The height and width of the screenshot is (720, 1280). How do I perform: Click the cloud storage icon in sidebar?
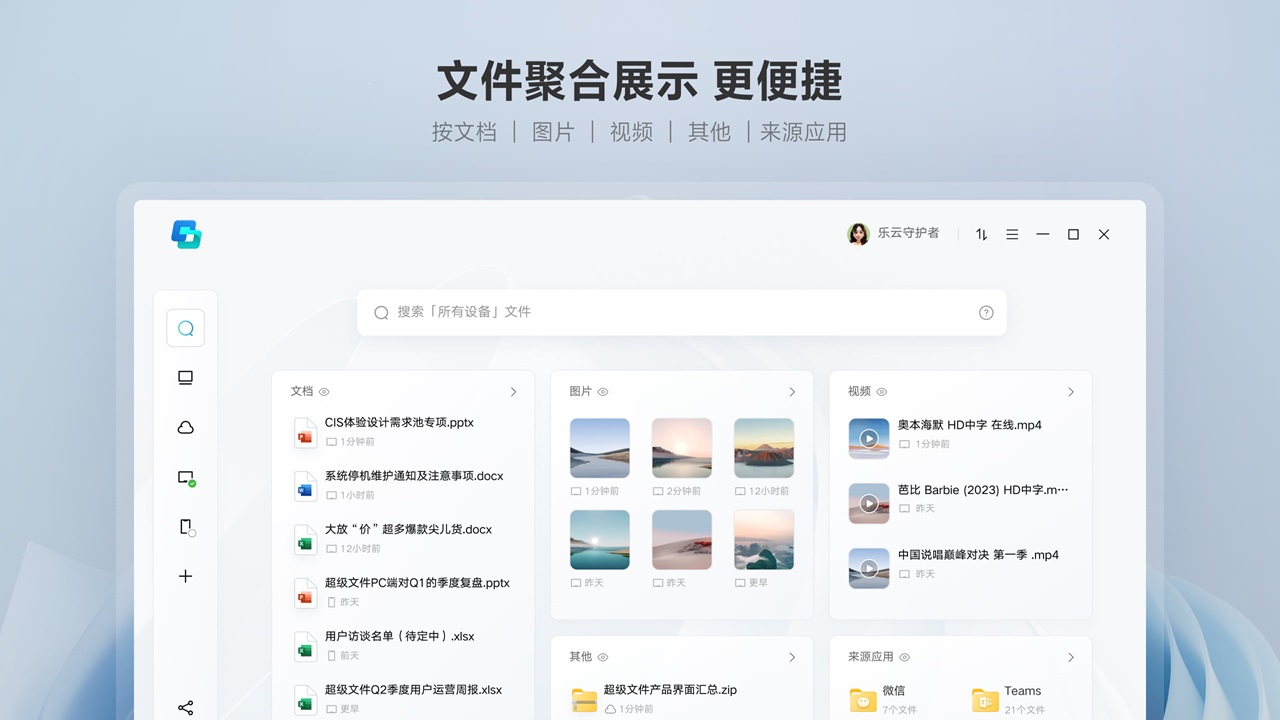185,427
